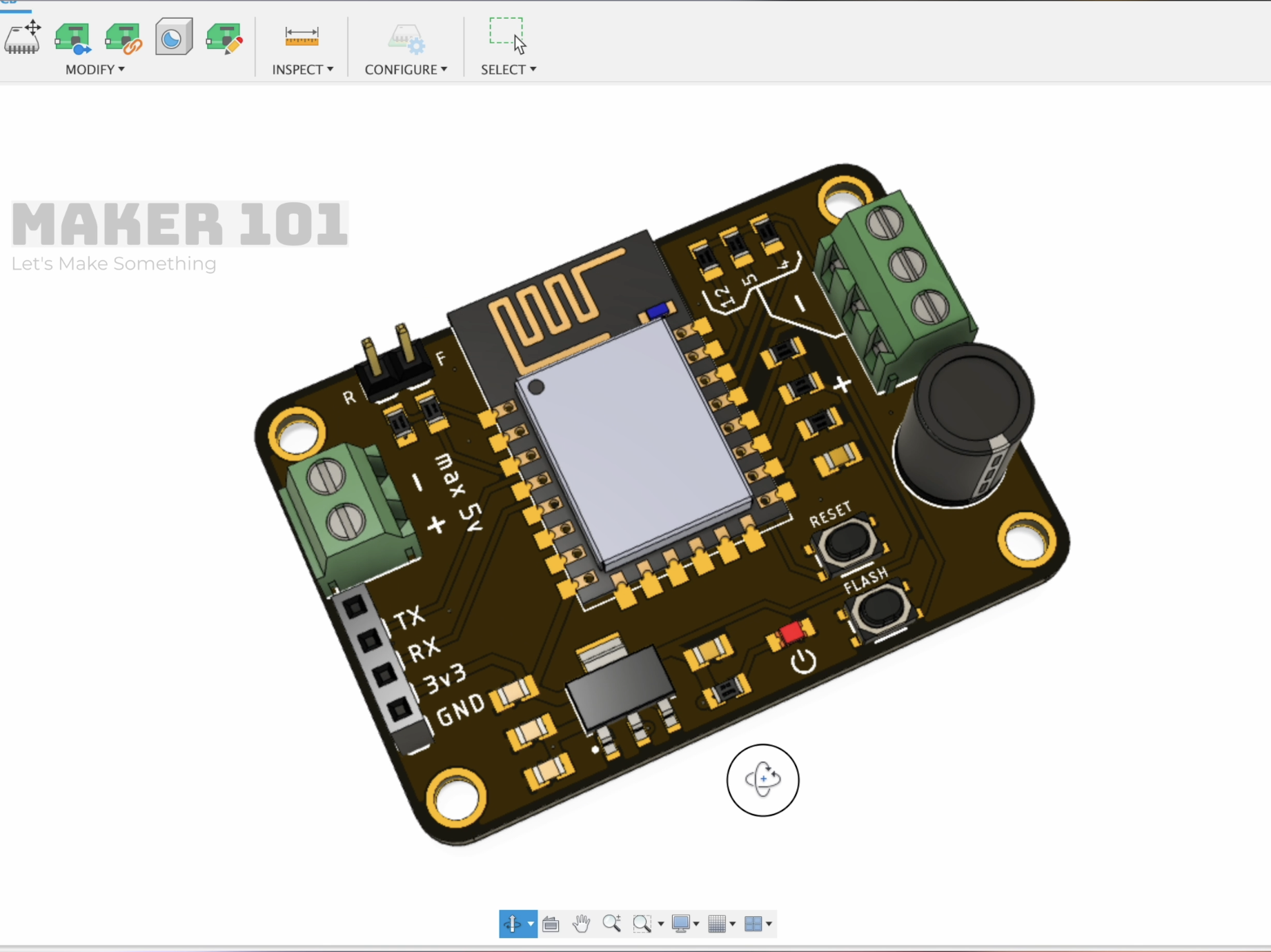Open the material appearance tool
This screenshot has height=952, width=1271.
(x=173, y=37)
